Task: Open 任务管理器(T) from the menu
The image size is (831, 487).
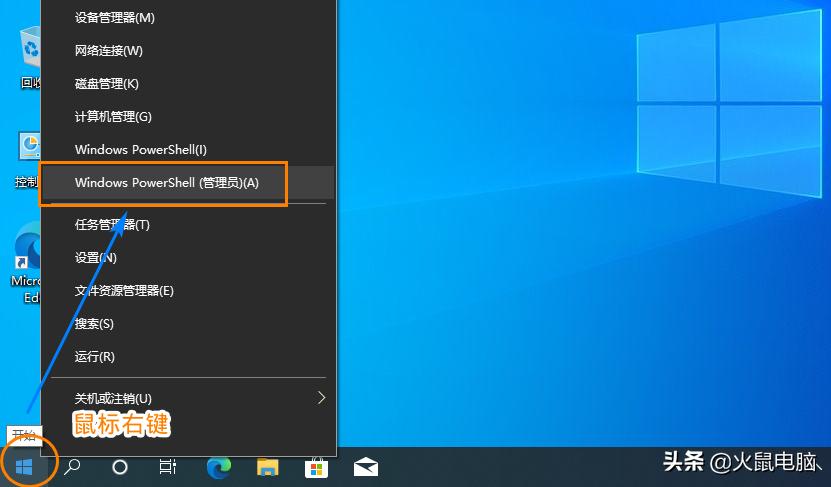Action: point(189,225)
